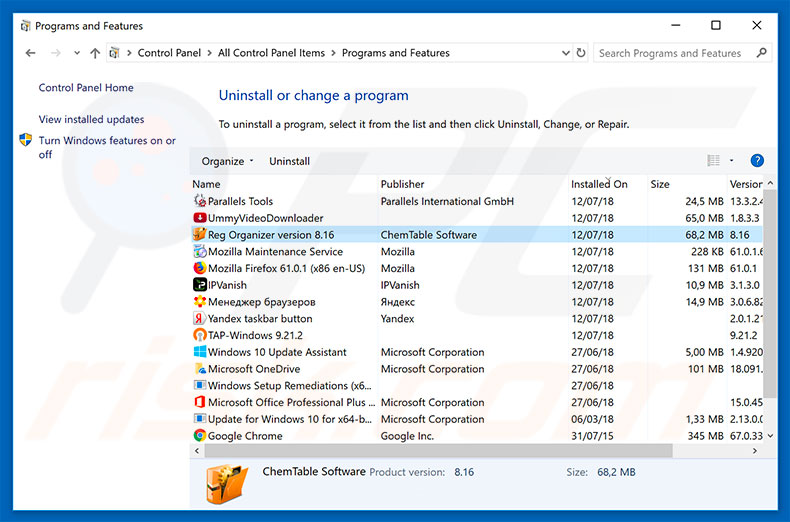Click the Google Chrome icon in list
The image size is (790, 522).
(200, 435)
